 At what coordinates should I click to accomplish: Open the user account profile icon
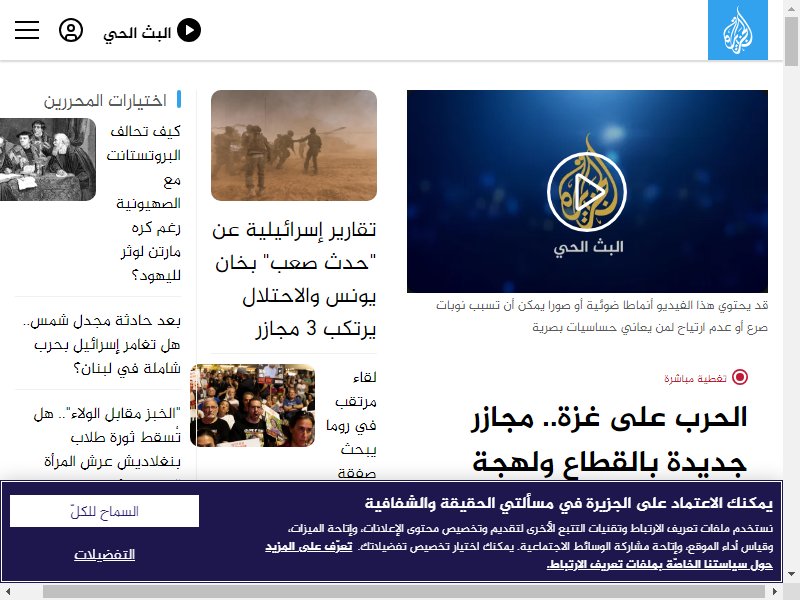coord(71,30)
